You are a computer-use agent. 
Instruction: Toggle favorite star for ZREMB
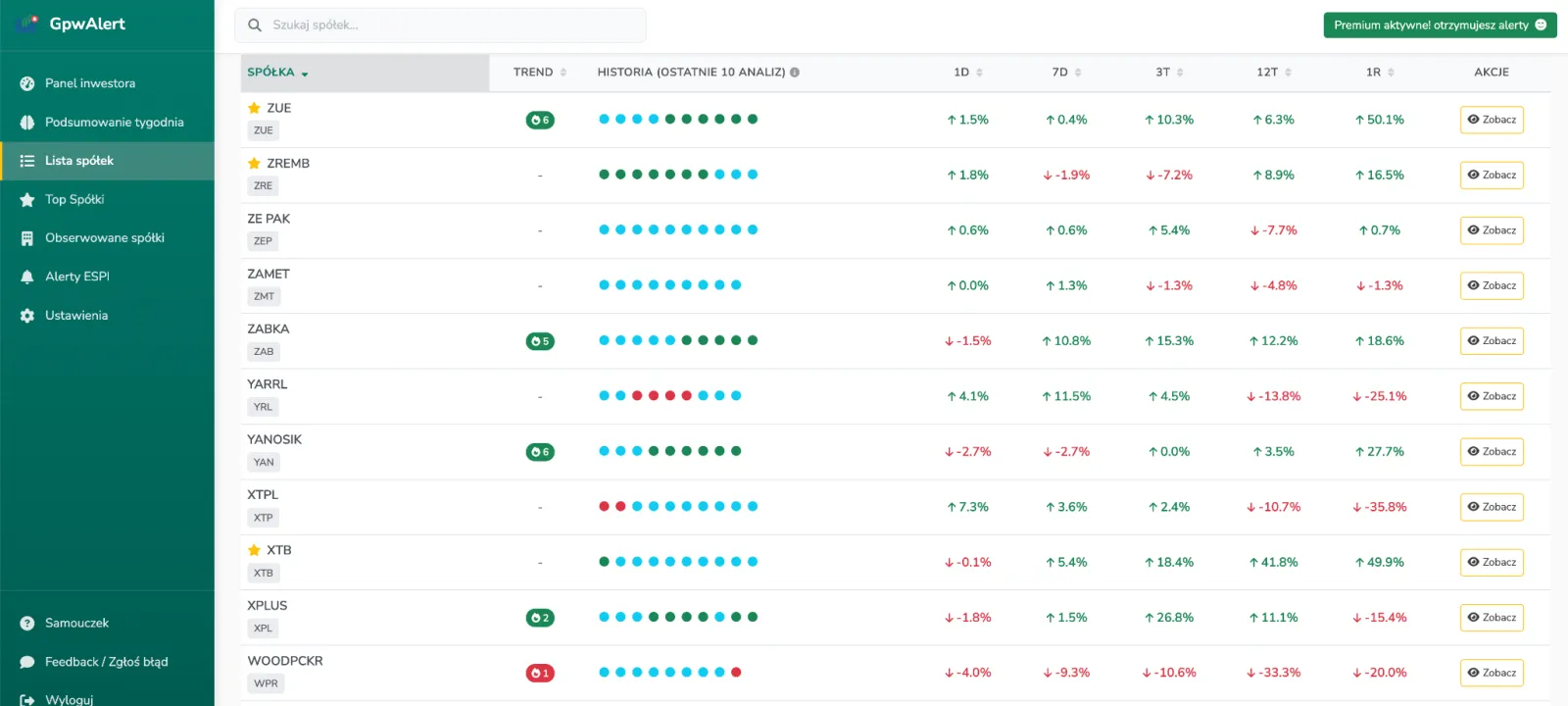click(x=254, y=164)
